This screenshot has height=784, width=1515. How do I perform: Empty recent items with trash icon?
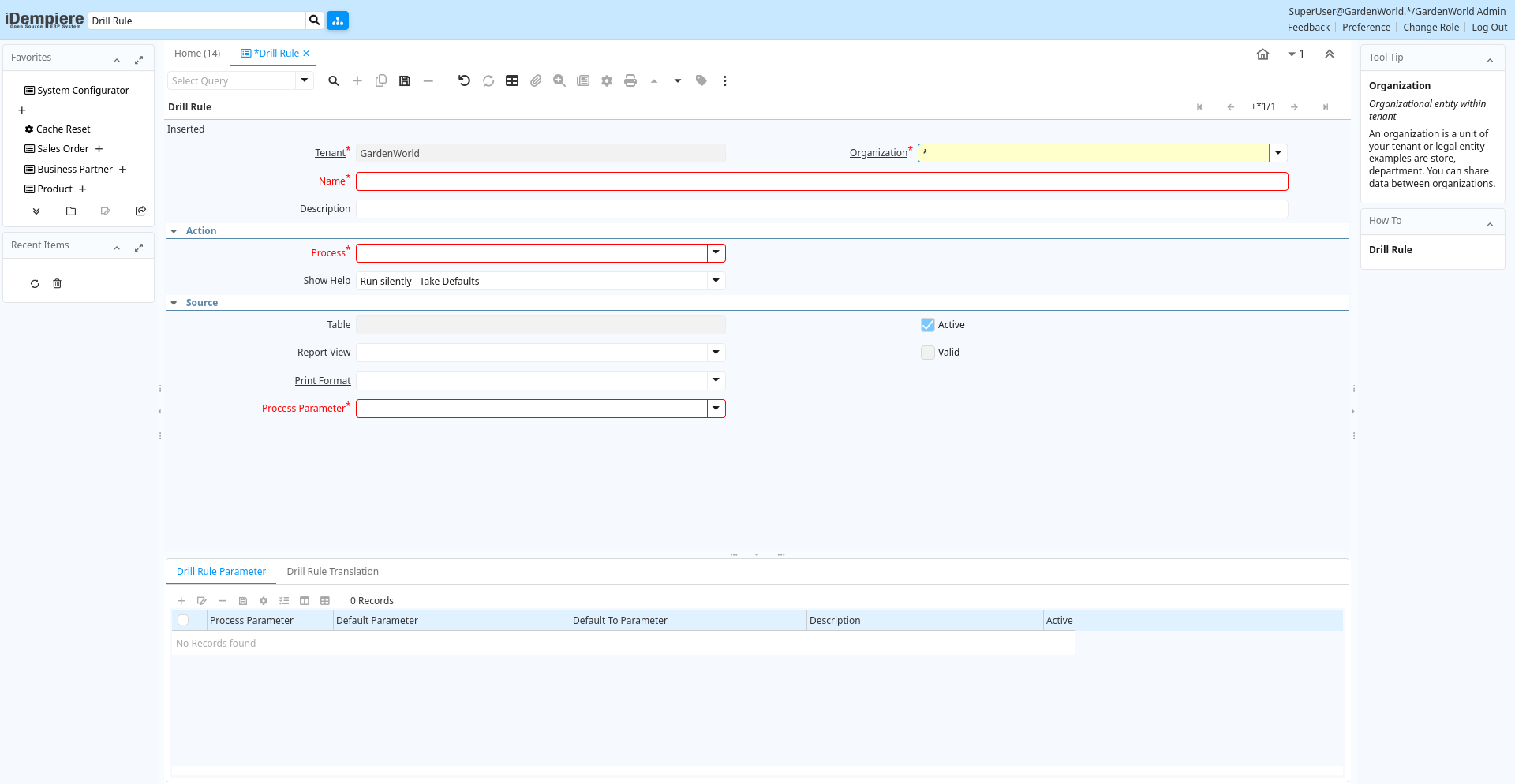[57, 284]
